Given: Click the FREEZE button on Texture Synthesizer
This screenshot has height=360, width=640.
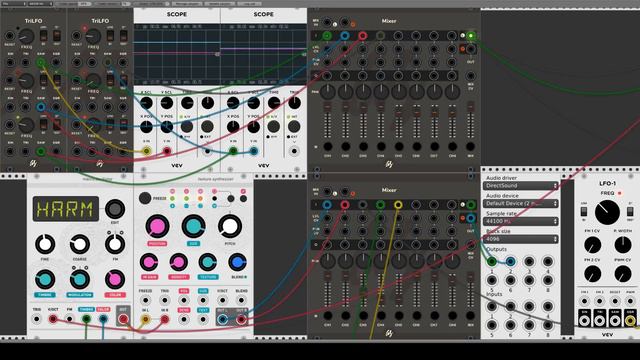Looking at the screenshot, I should (145, 198).
